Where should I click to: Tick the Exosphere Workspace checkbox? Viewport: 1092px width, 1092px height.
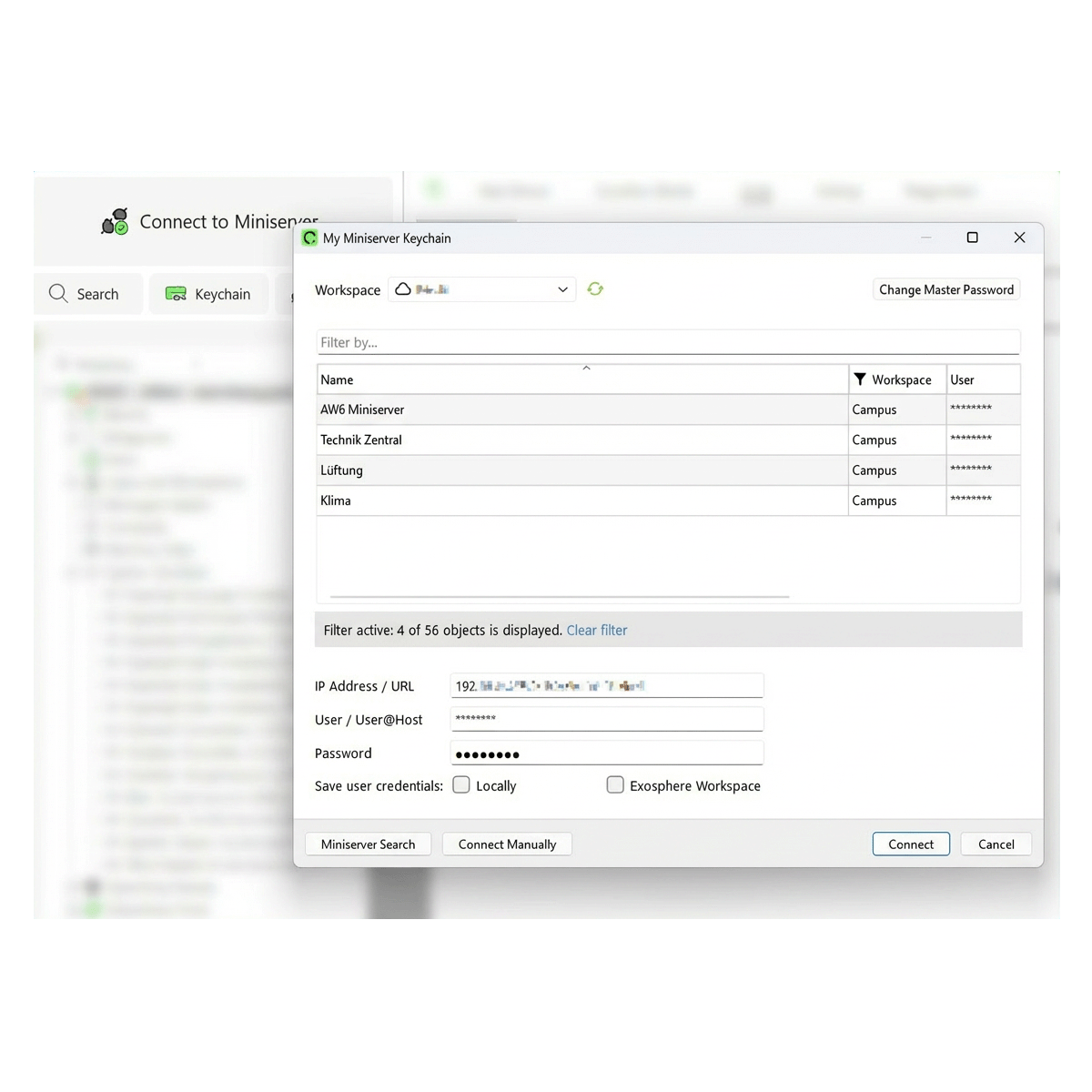(615, 785)
